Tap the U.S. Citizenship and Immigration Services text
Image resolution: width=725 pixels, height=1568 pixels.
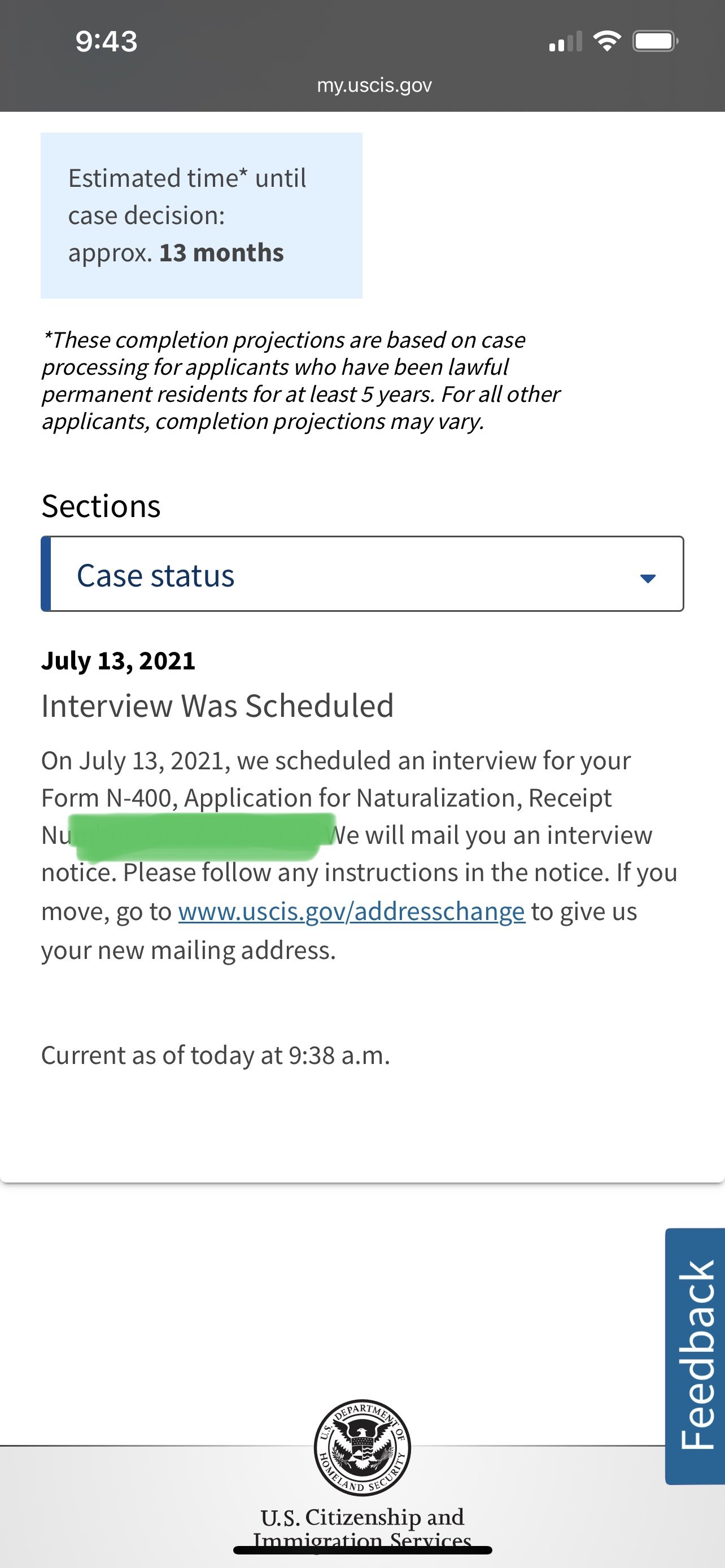point(362,1528)
